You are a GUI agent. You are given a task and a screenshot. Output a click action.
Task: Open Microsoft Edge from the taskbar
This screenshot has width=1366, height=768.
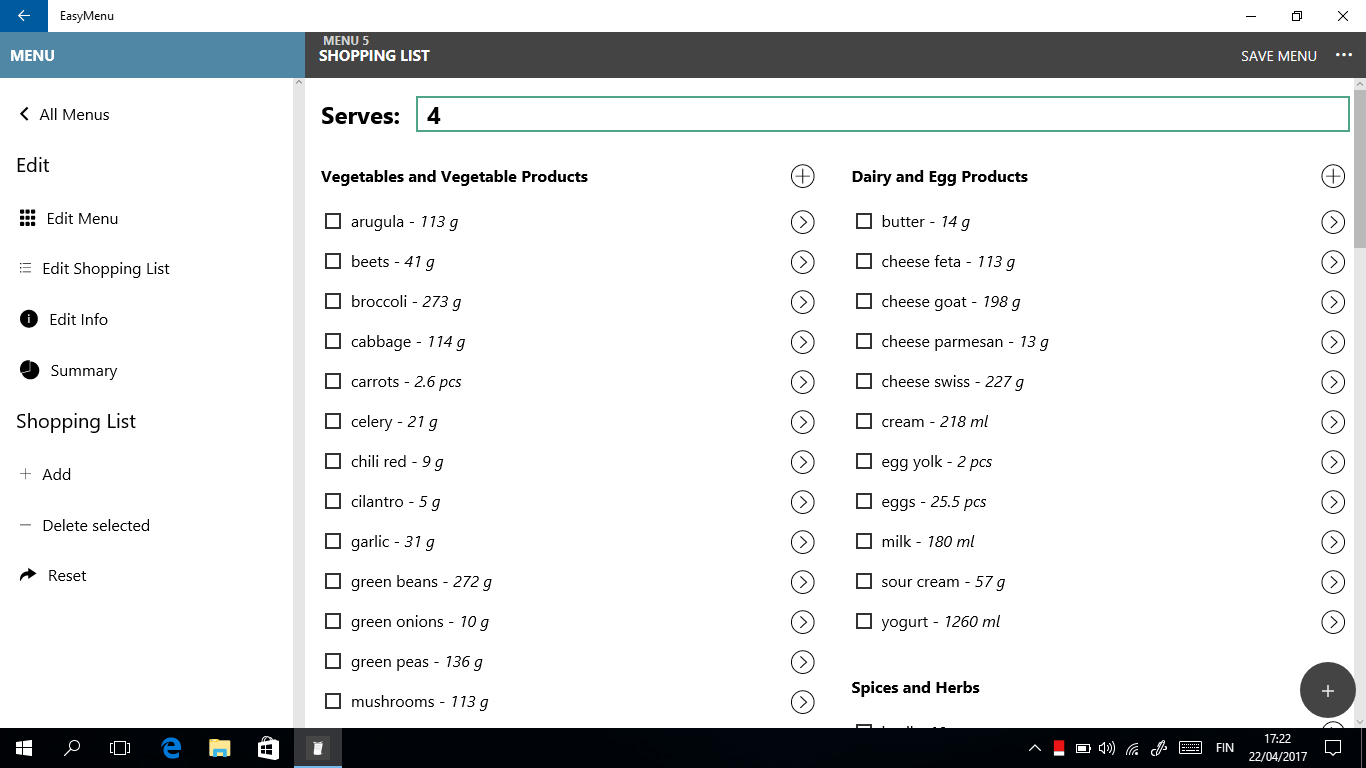(171, 747)
